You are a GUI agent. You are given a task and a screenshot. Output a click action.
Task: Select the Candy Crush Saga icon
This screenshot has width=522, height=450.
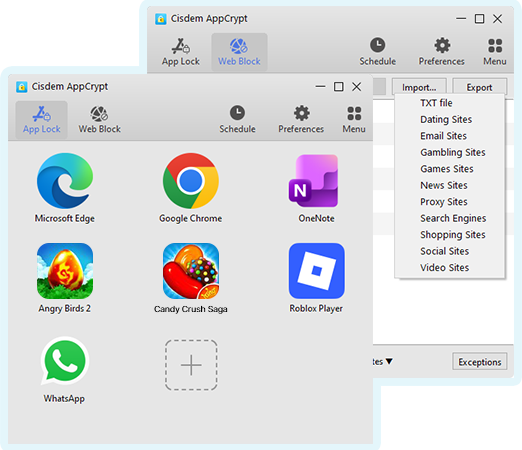coord(191,271)
